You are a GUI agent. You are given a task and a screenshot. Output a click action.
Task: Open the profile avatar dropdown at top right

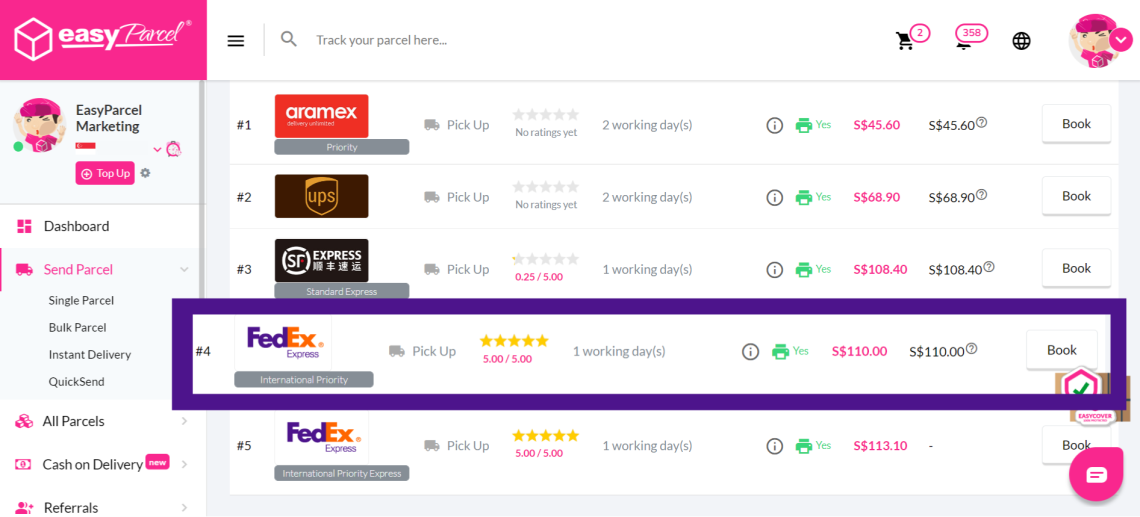click(1122, 39)
